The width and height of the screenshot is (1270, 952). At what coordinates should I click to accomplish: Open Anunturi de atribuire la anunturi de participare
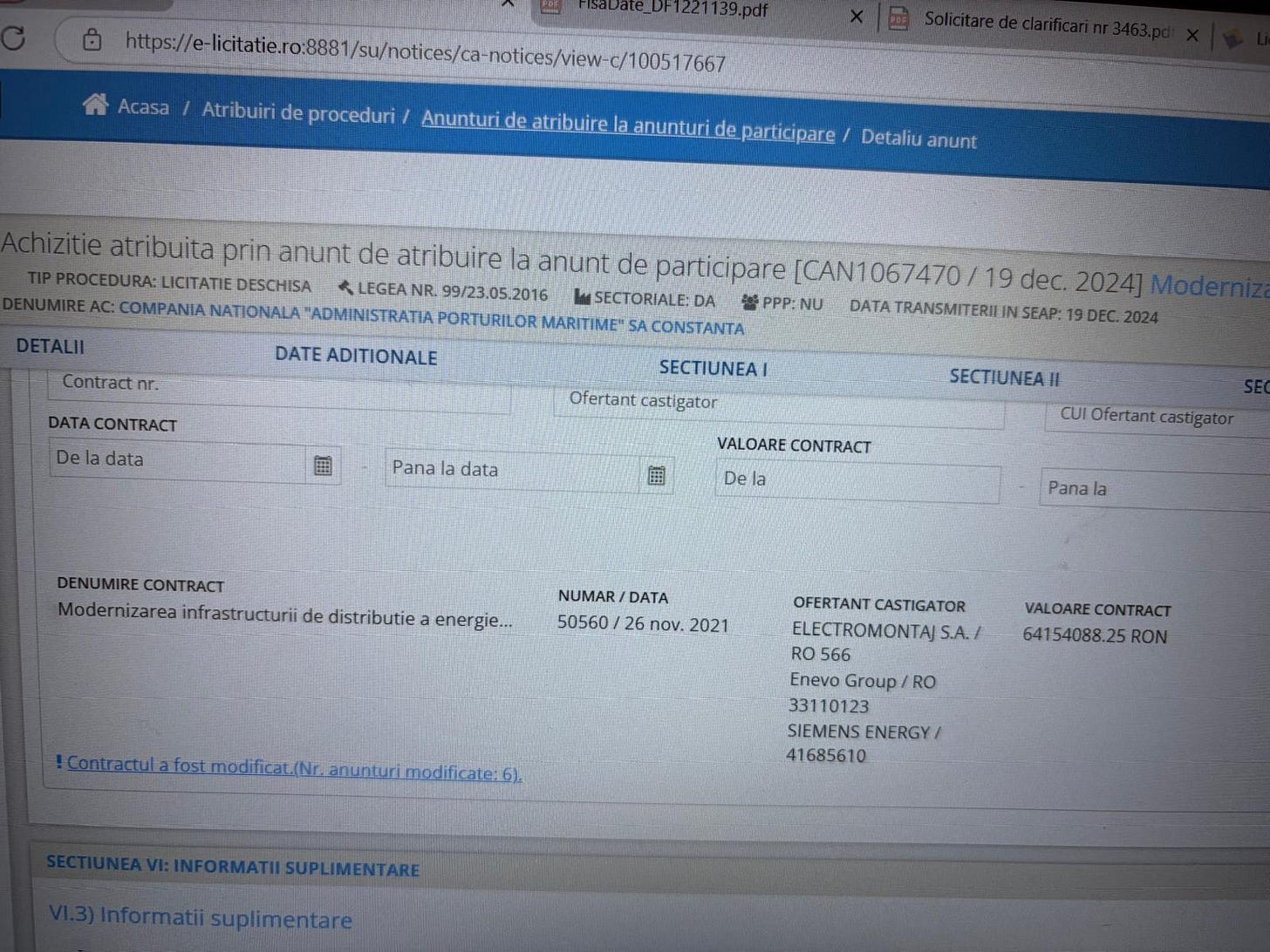(628, 126)
